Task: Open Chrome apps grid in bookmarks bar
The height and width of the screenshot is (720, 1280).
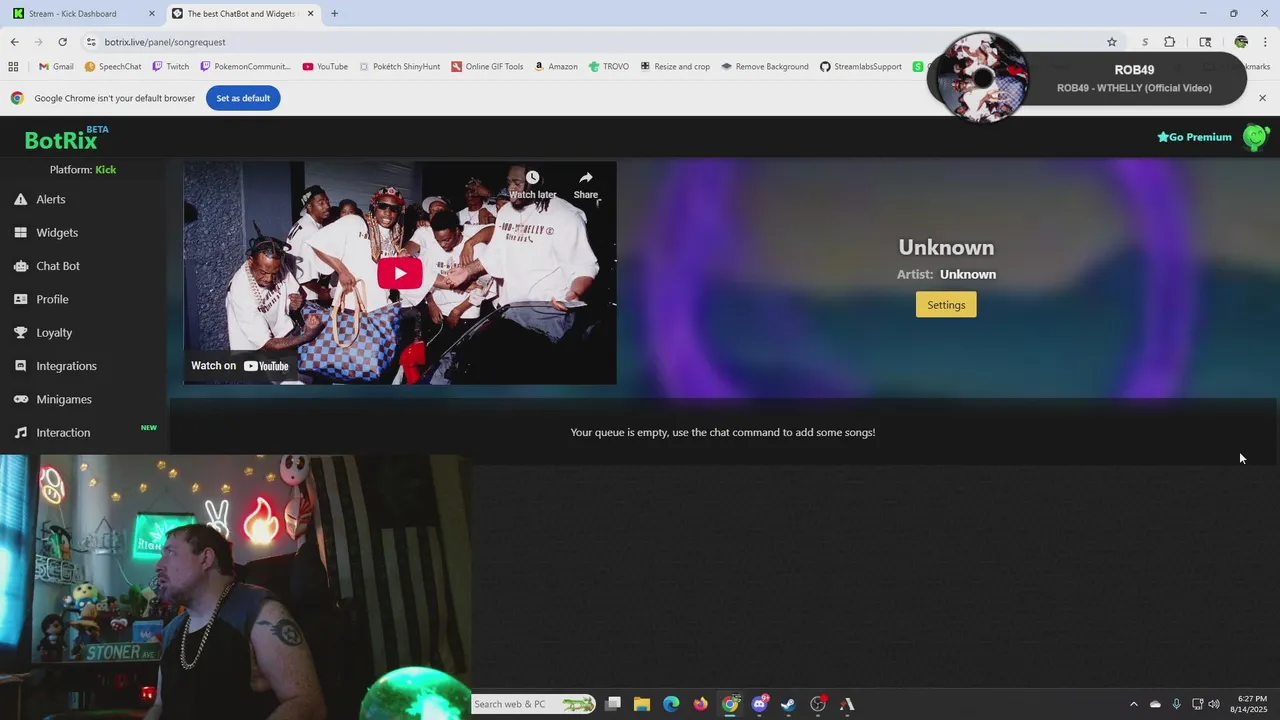Action: 13,67
